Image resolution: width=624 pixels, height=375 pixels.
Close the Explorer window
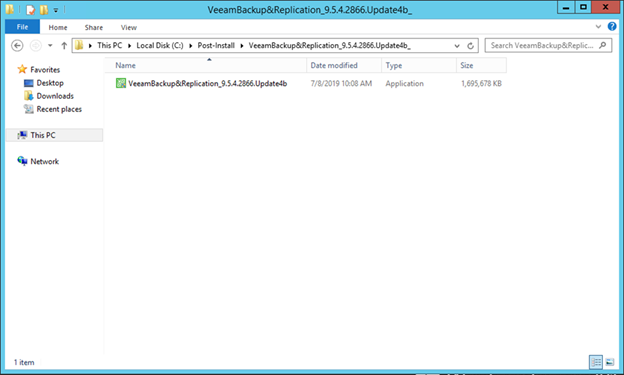coord(605,7)
